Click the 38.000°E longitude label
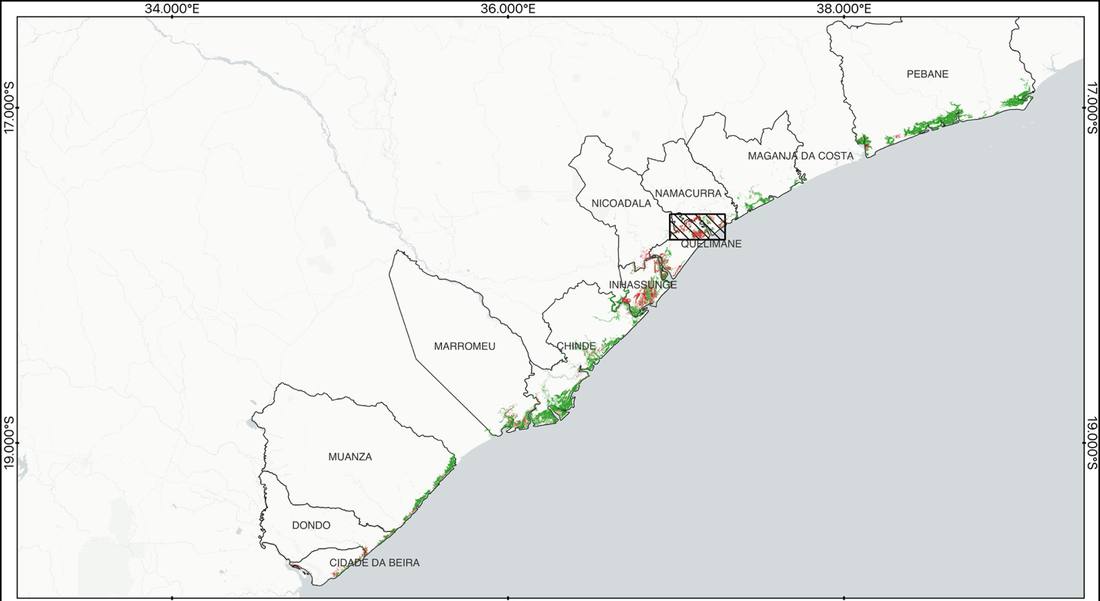Screen dimensions: 1100x601 (x=844, y=8)
